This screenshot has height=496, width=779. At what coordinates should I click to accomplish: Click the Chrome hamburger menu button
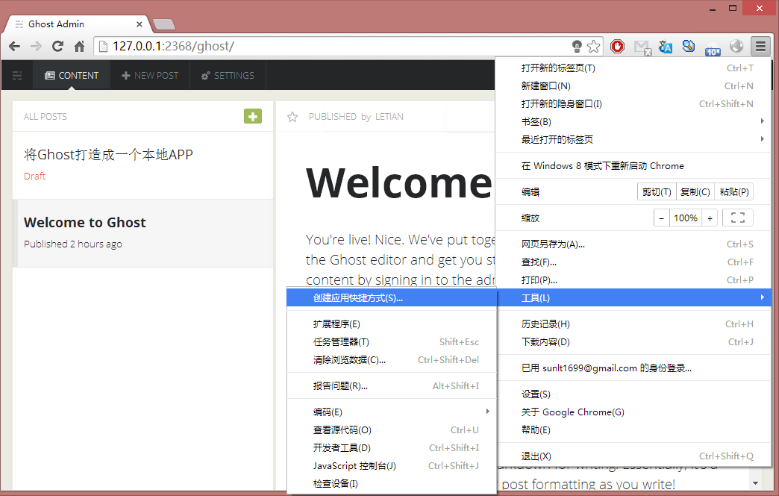pyautogui.click(x=761, y=46)
